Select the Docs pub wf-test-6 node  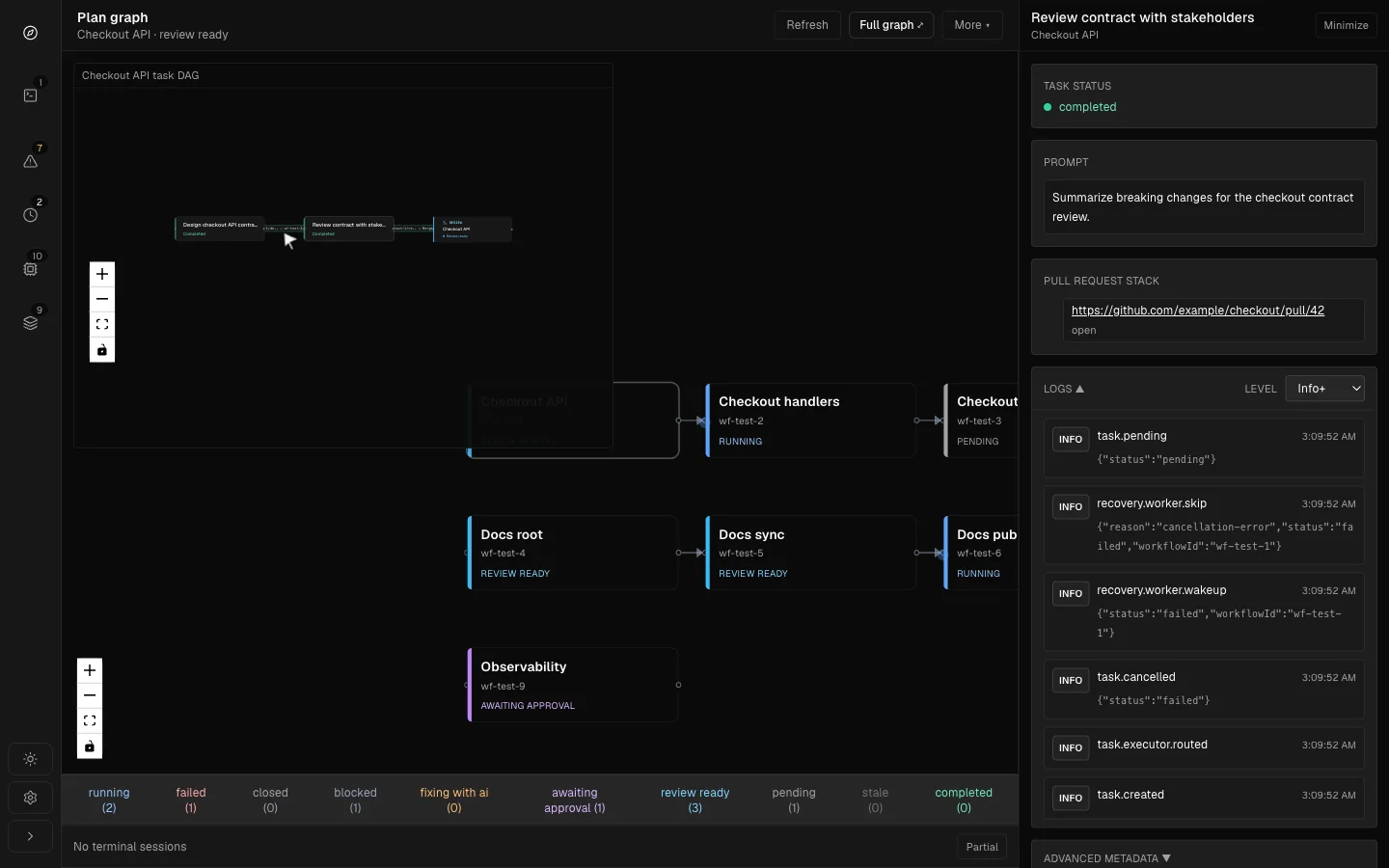point(981,553)
